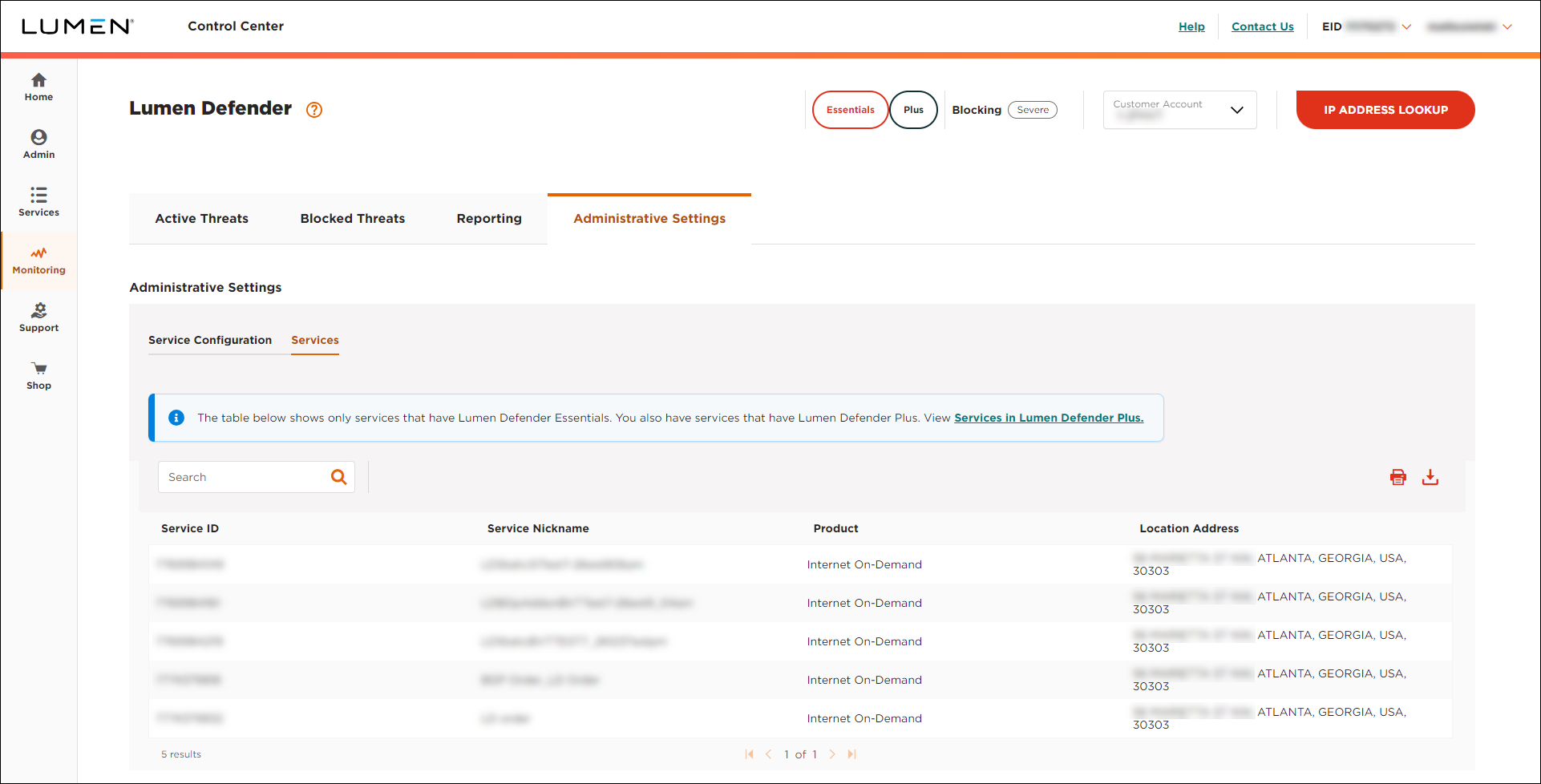Go to first page of results
Image resolution: width=1541 pixels, height=784 pixels.
point(750,754)
